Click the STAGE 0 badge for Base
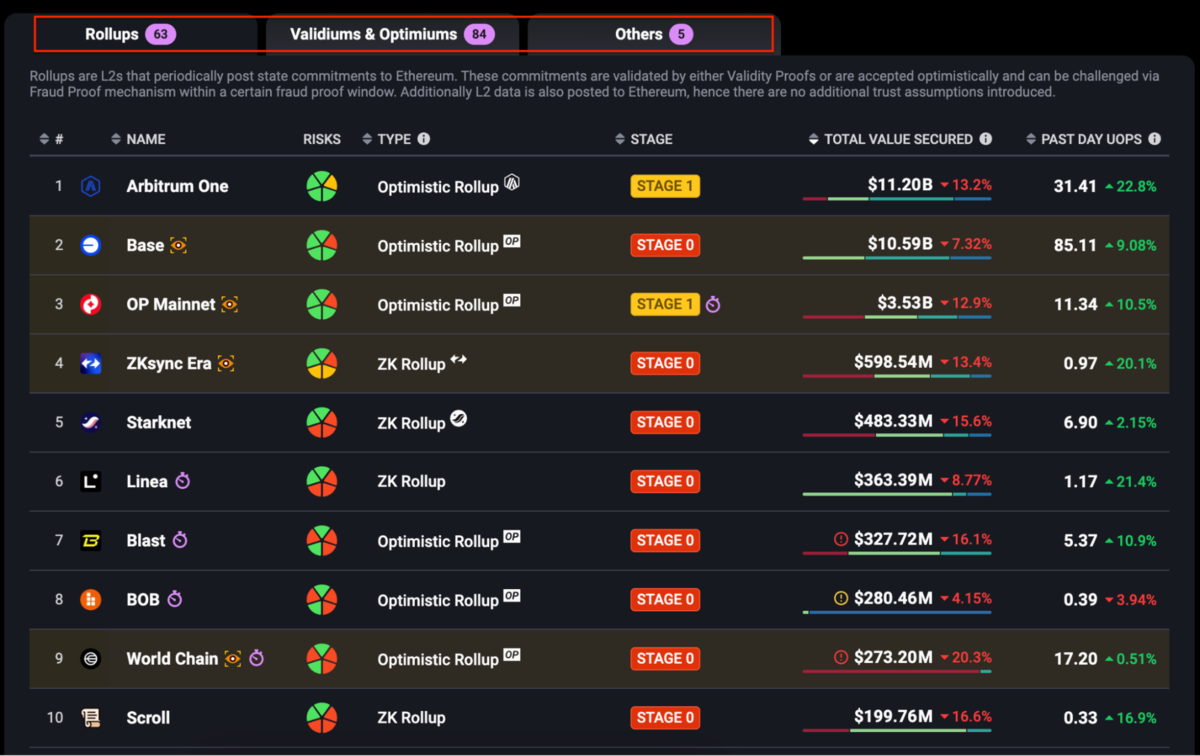The image size is (1200, 756). 665,245
